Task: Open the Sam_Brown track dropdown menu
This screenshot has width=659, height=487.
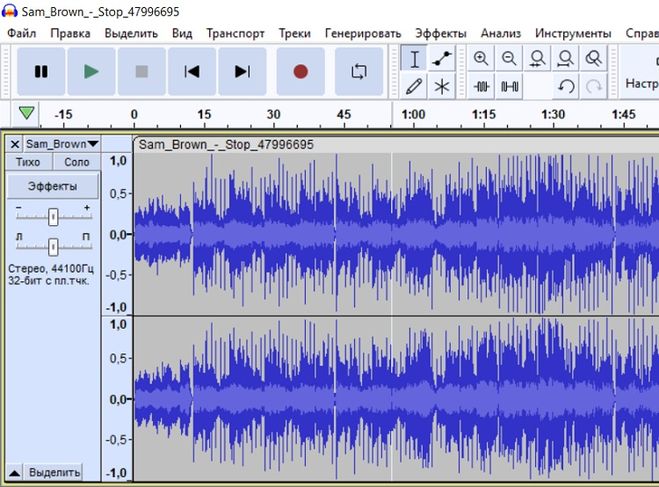Action: coord(62,144)
